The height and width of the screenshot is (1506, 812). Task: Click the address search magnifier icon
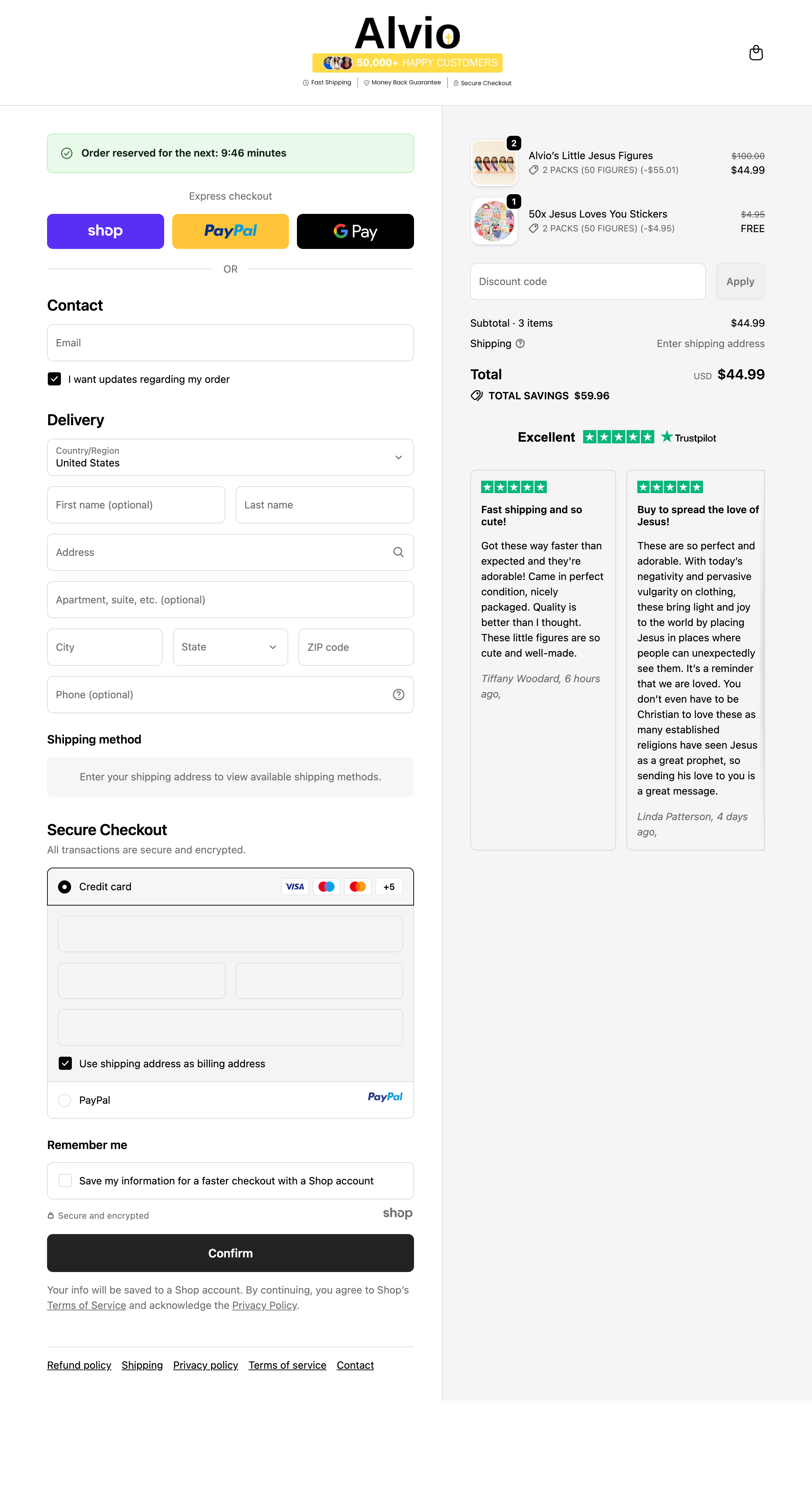coord(398,552)
